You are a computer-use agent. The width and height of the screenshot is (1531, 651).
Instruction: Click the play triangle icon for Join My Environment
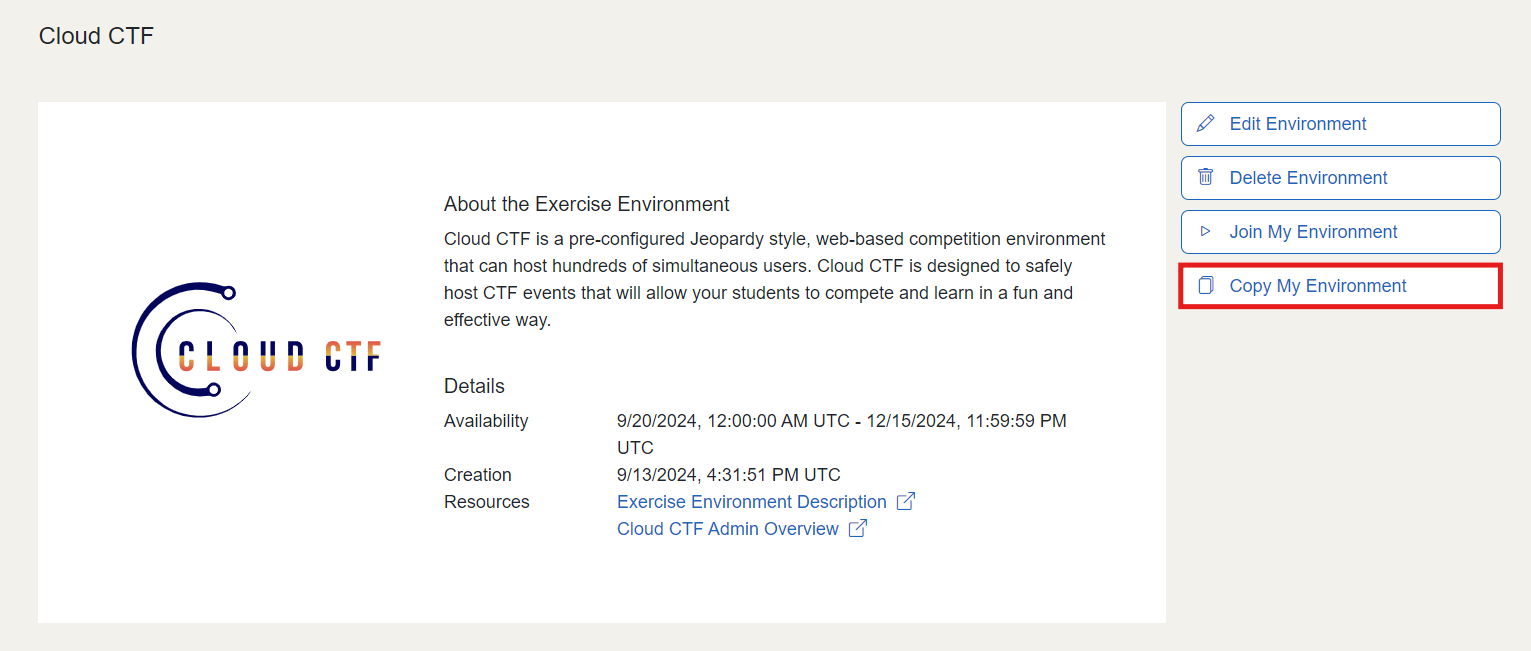[x=1206, y=231]
